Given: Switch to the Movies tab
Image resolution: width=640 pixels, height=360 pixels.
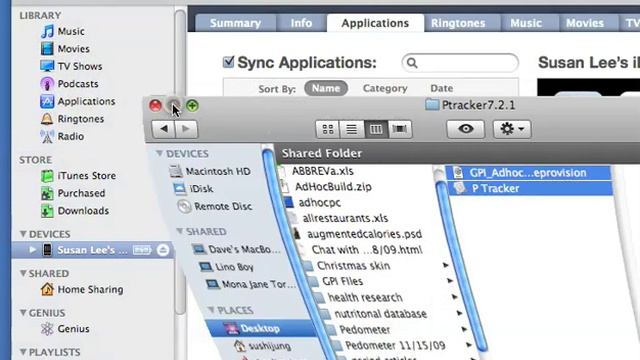Looking at the screenshot, I should [x=584, y=23].
